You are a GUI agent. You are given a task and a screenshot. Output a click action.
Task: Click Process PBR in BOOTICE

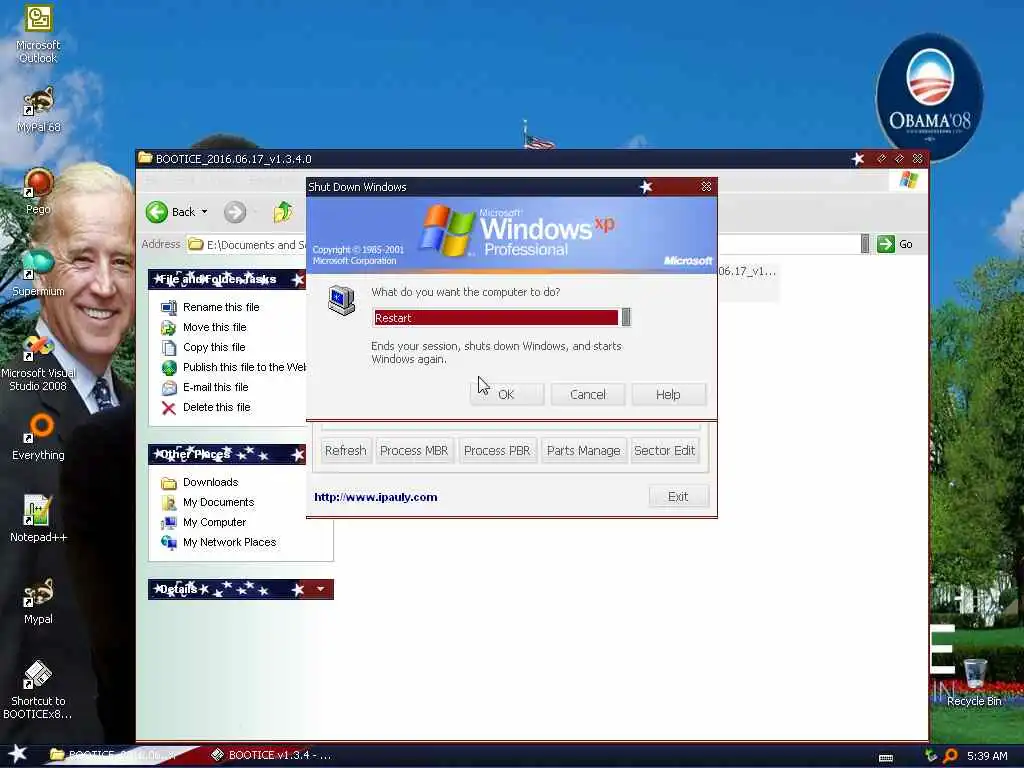(x=497, y=451)
